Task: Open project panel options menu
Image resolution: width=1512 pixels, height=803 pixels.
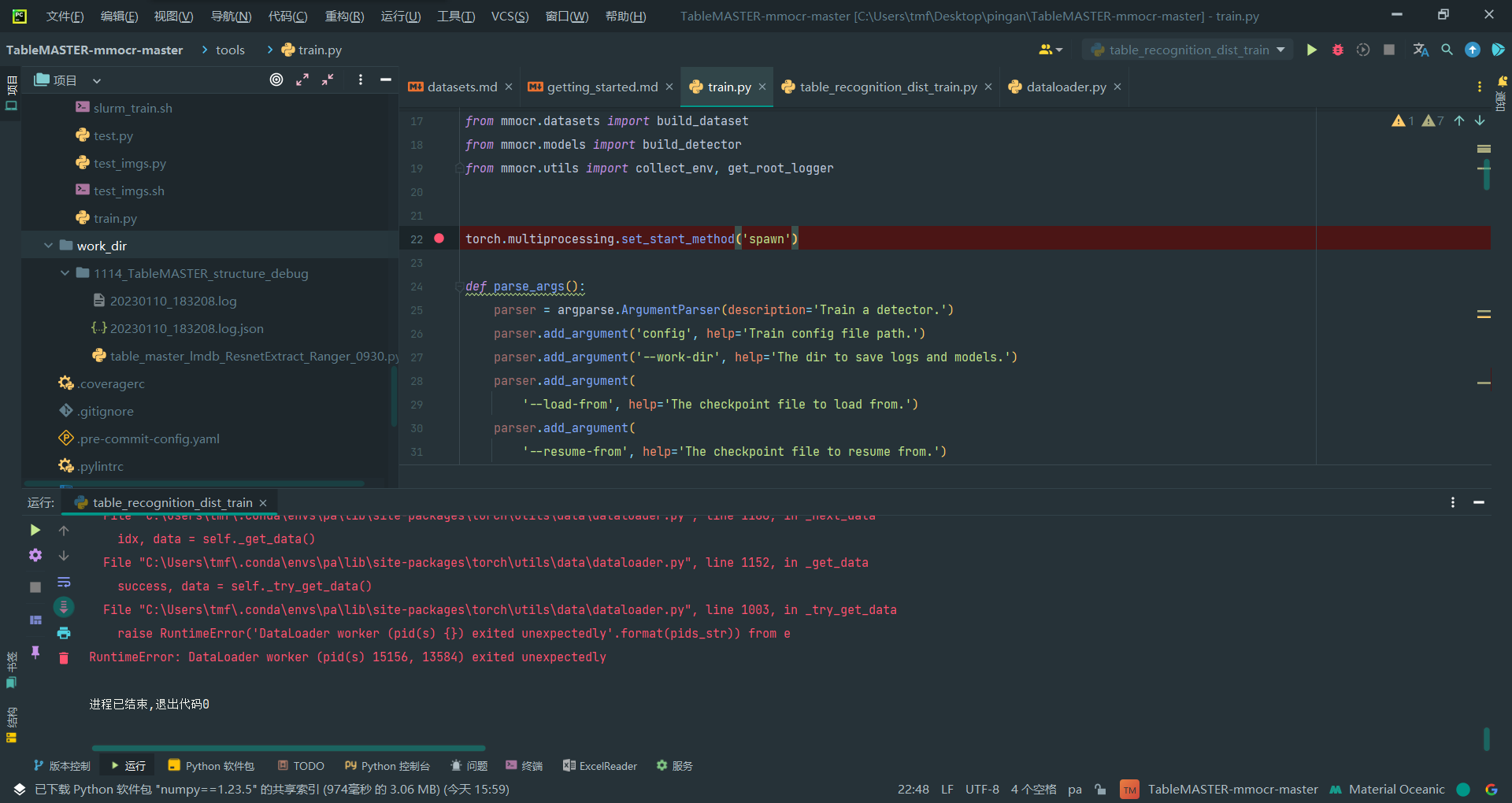Action: (361, 80)
